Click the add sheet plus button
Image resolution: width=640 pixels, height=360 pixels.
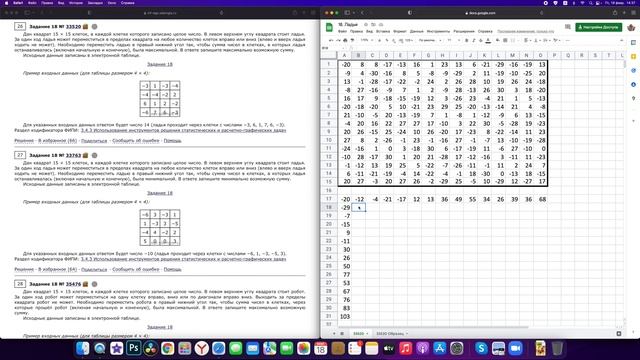pos(334,333)
